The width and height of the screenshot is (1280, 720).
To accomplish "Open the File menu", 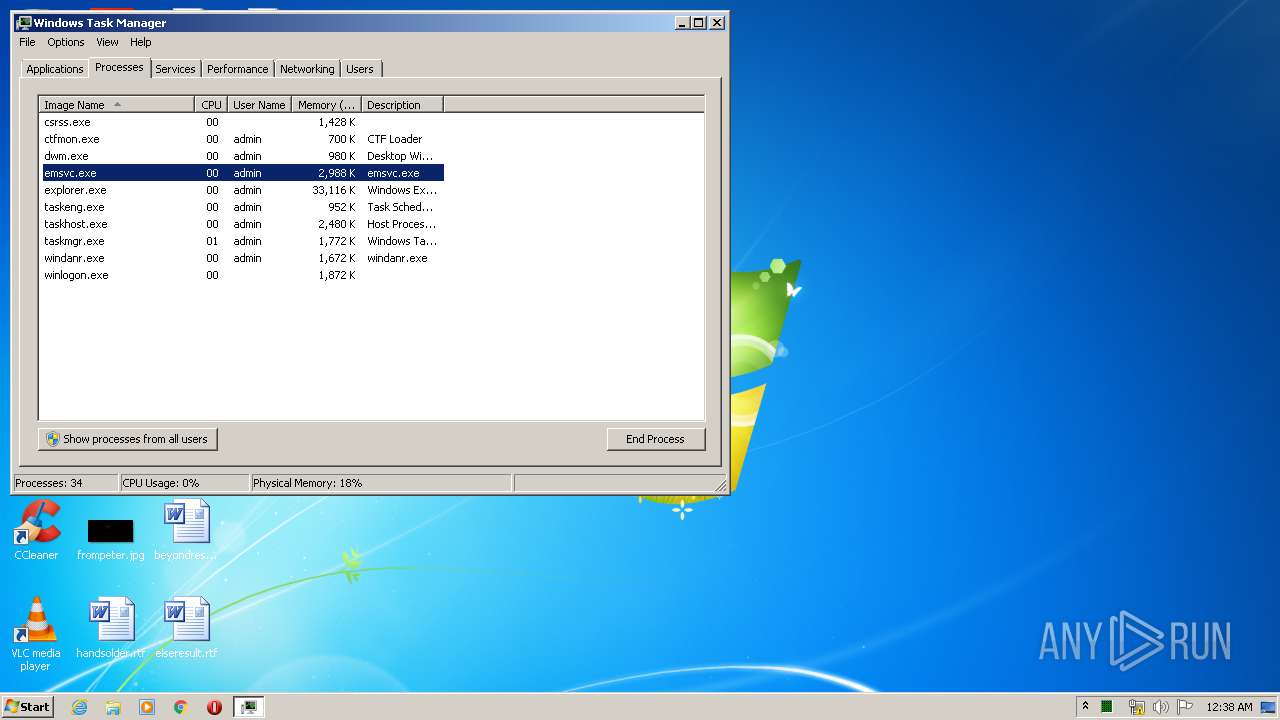I will click(x=27, y=42).
